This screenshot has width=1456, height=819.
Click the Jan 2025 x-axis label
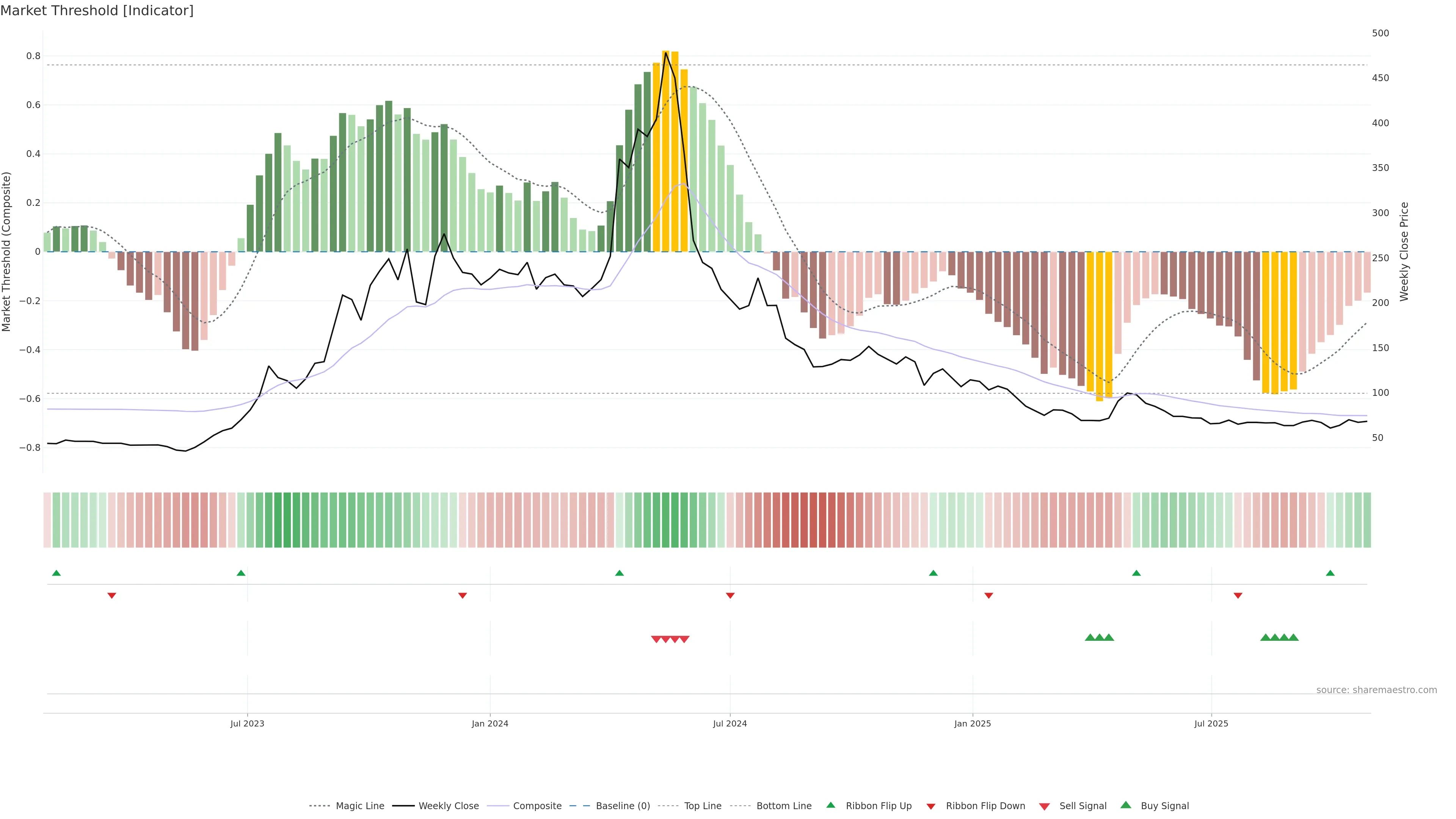pyautogui.click(x=972, y=723)
